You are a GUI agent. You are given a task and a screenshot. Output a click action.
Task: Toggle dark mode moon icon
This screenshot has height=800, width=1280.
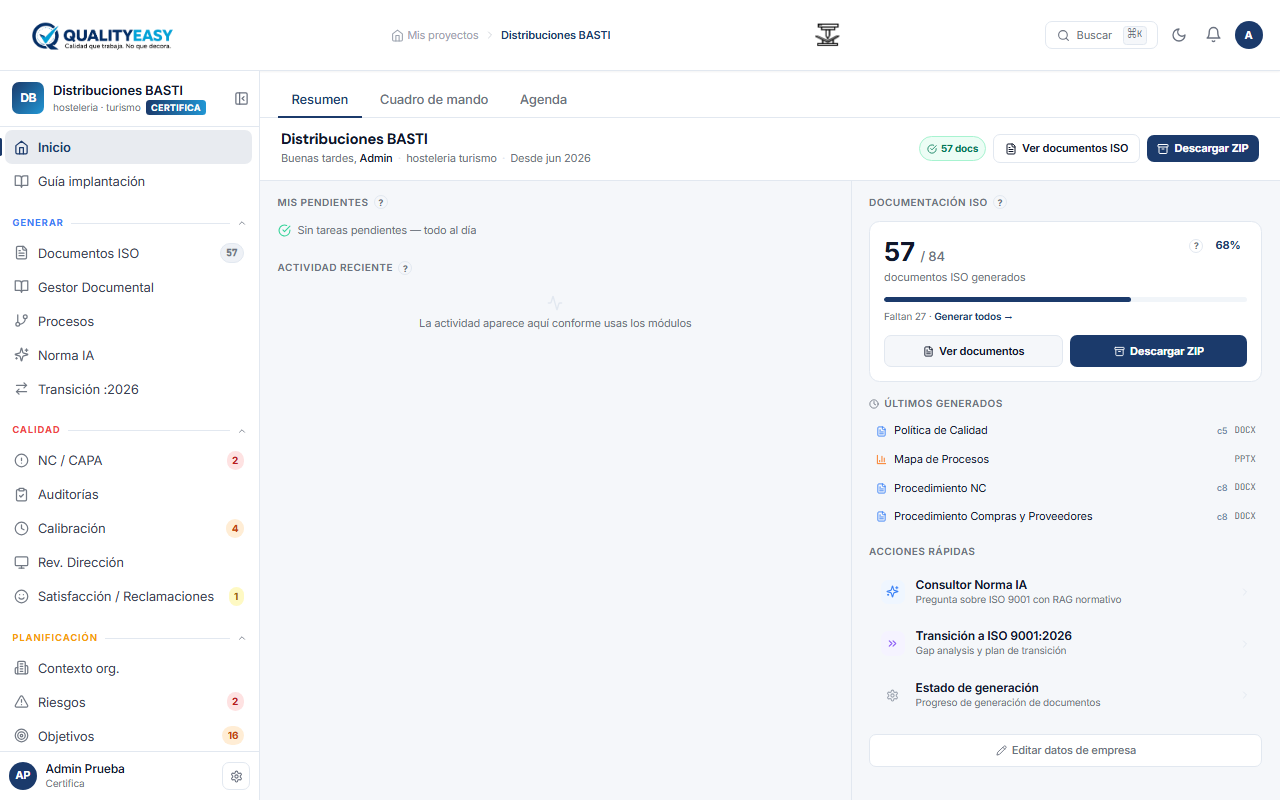click(1179, 35)
